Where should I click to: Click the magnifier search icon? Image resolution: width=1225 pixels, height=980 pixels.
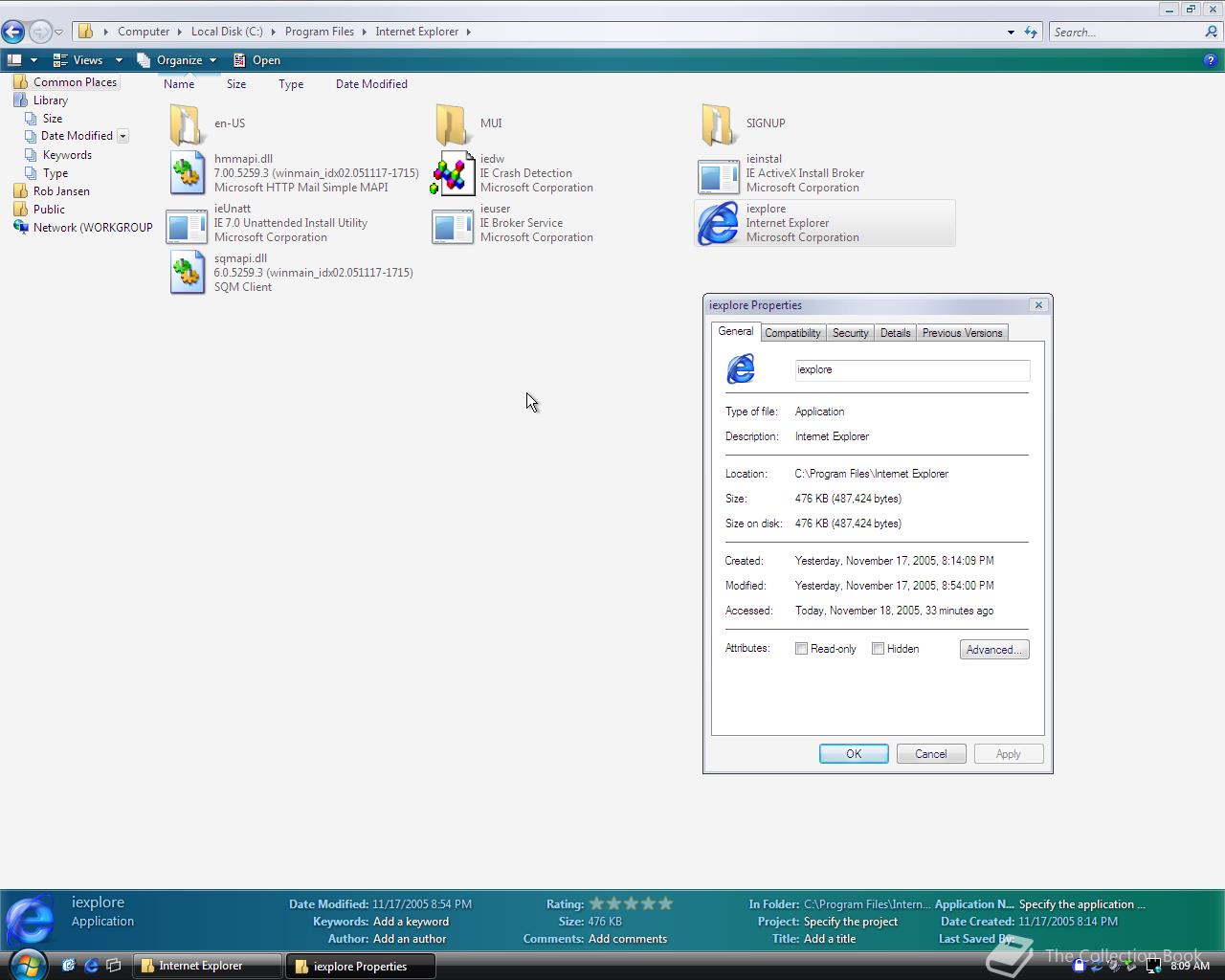(x=1212, y=32)
